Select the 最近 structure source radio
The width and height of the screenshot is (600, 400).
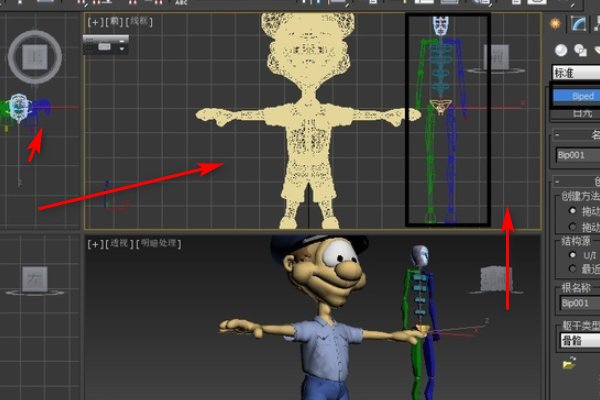tap(572, 269)
